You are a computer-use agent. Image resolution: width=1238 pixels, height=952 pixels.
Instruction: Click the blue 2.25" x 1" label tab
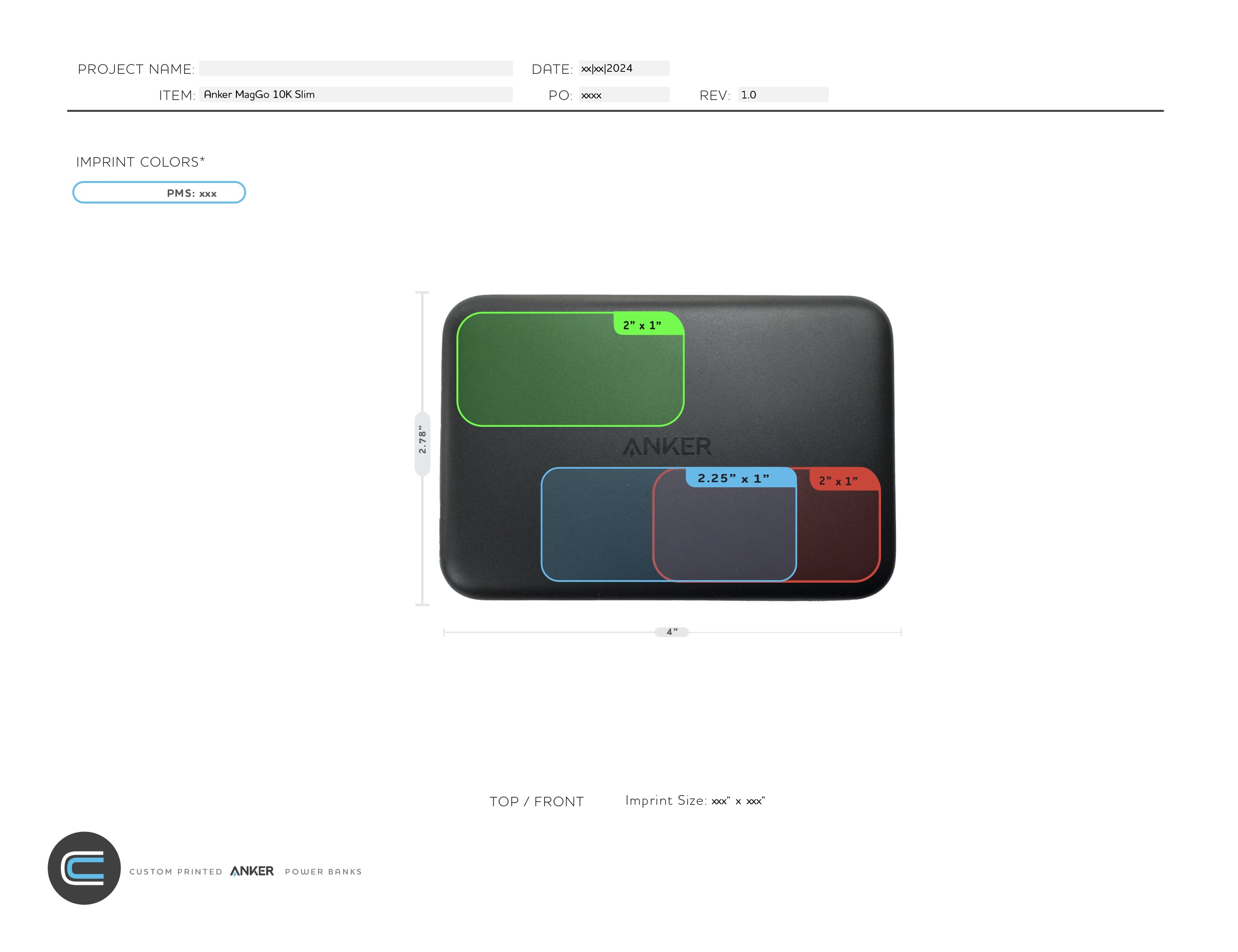tap(734, 478)
